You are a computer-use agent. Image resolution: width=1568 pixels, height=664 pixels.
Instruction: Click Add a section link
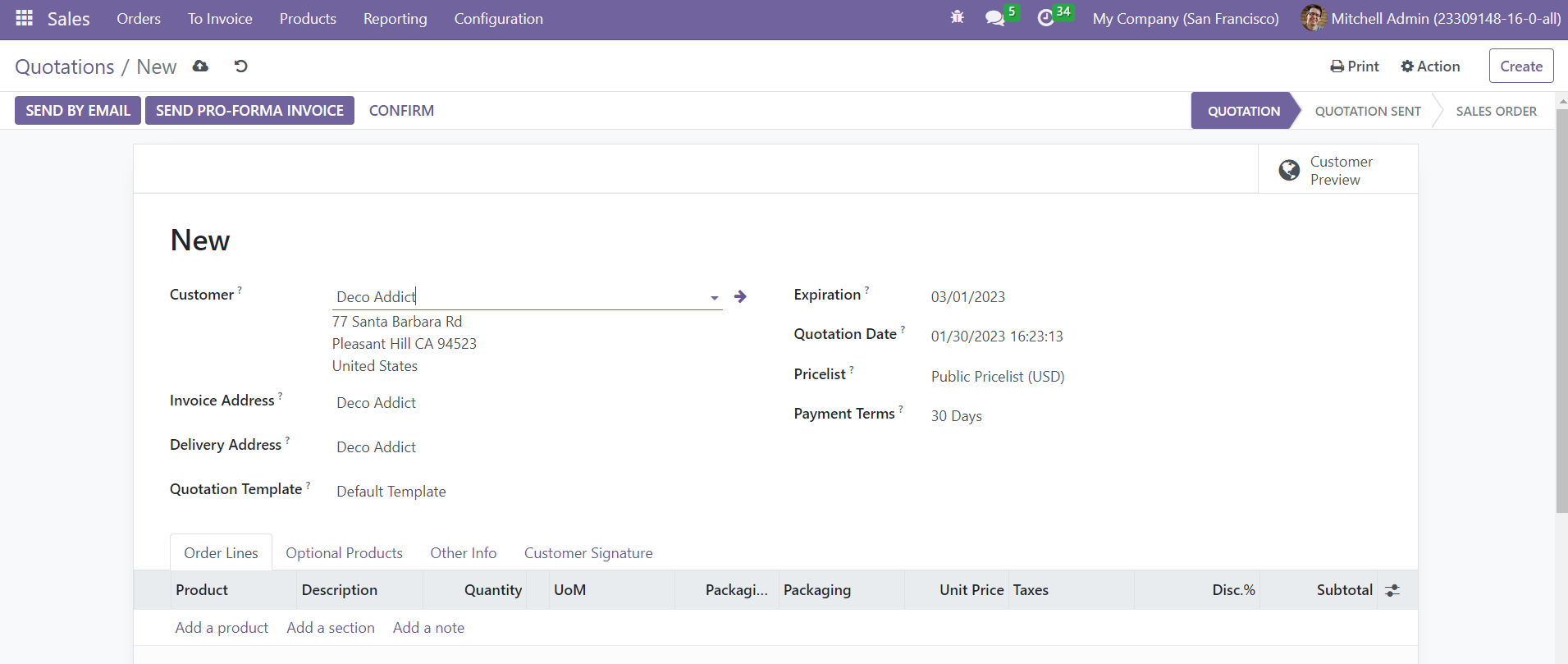click(331, 628)
